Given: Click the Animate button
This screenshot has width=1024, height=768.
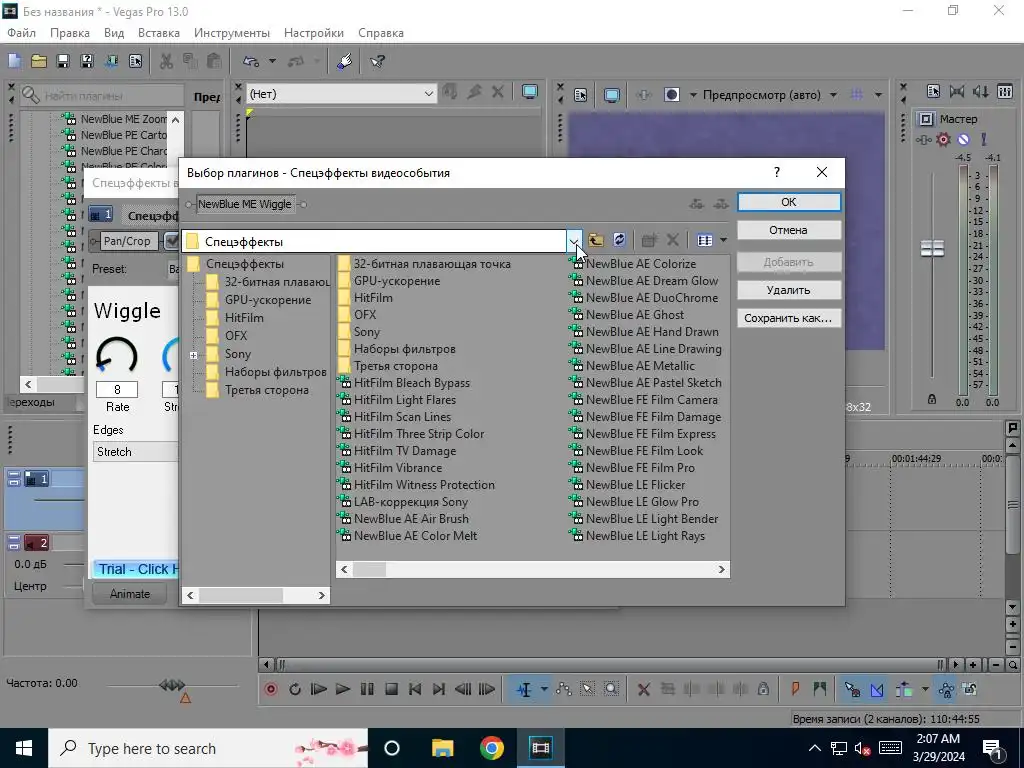Looking at the screenshot, I should pos(129,594).
